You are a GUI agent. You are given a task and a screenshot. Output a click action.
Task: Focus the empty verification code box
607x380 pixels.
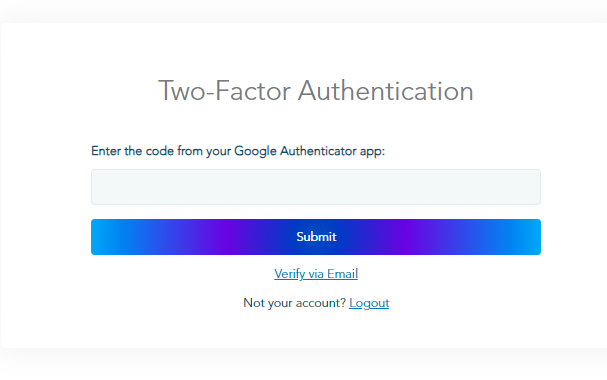(316, 187)
